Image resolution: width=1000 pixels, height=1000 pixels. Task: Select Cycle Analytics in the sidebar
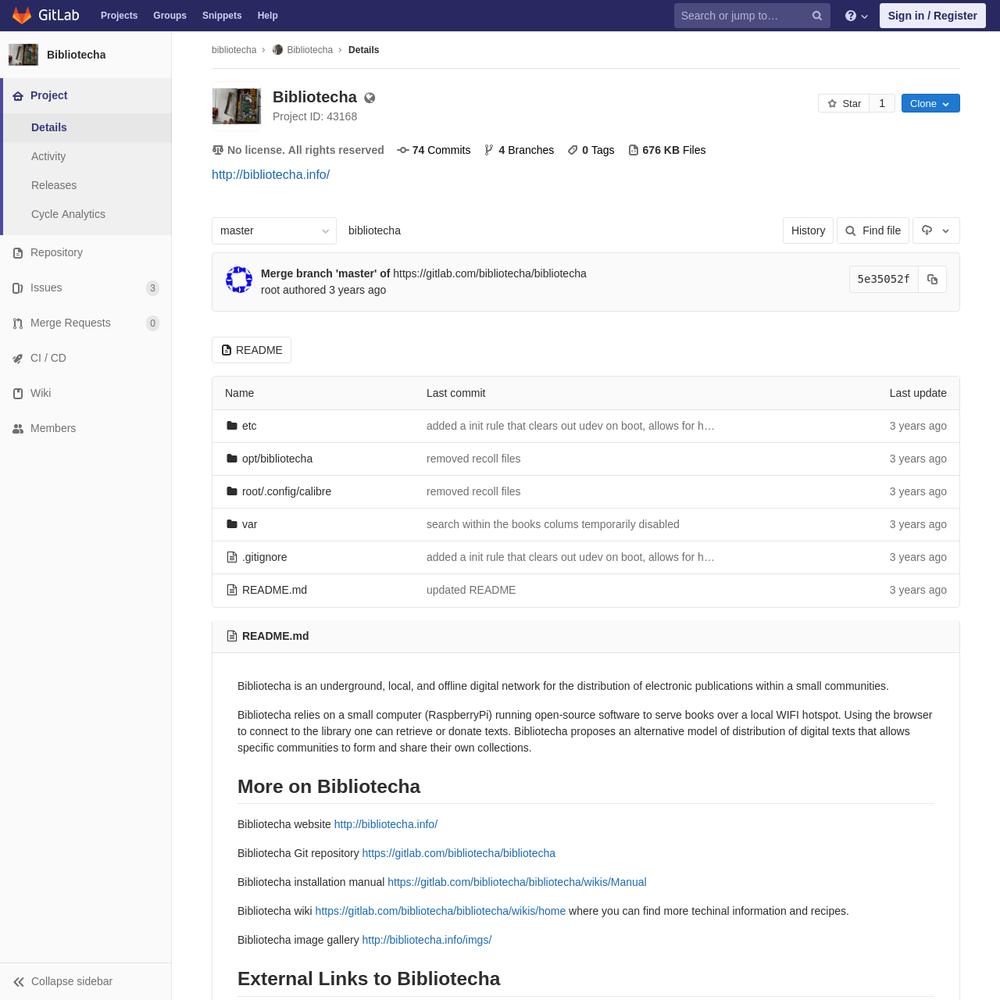pos(68,214)
